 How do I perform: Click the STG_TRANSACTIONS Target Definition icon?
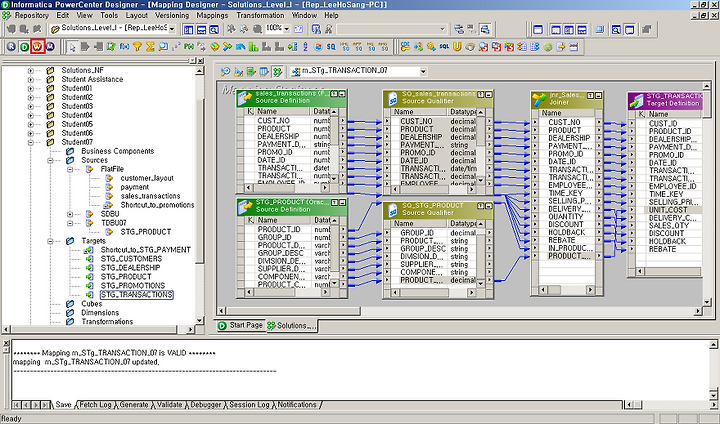click(x=637, y=101)
